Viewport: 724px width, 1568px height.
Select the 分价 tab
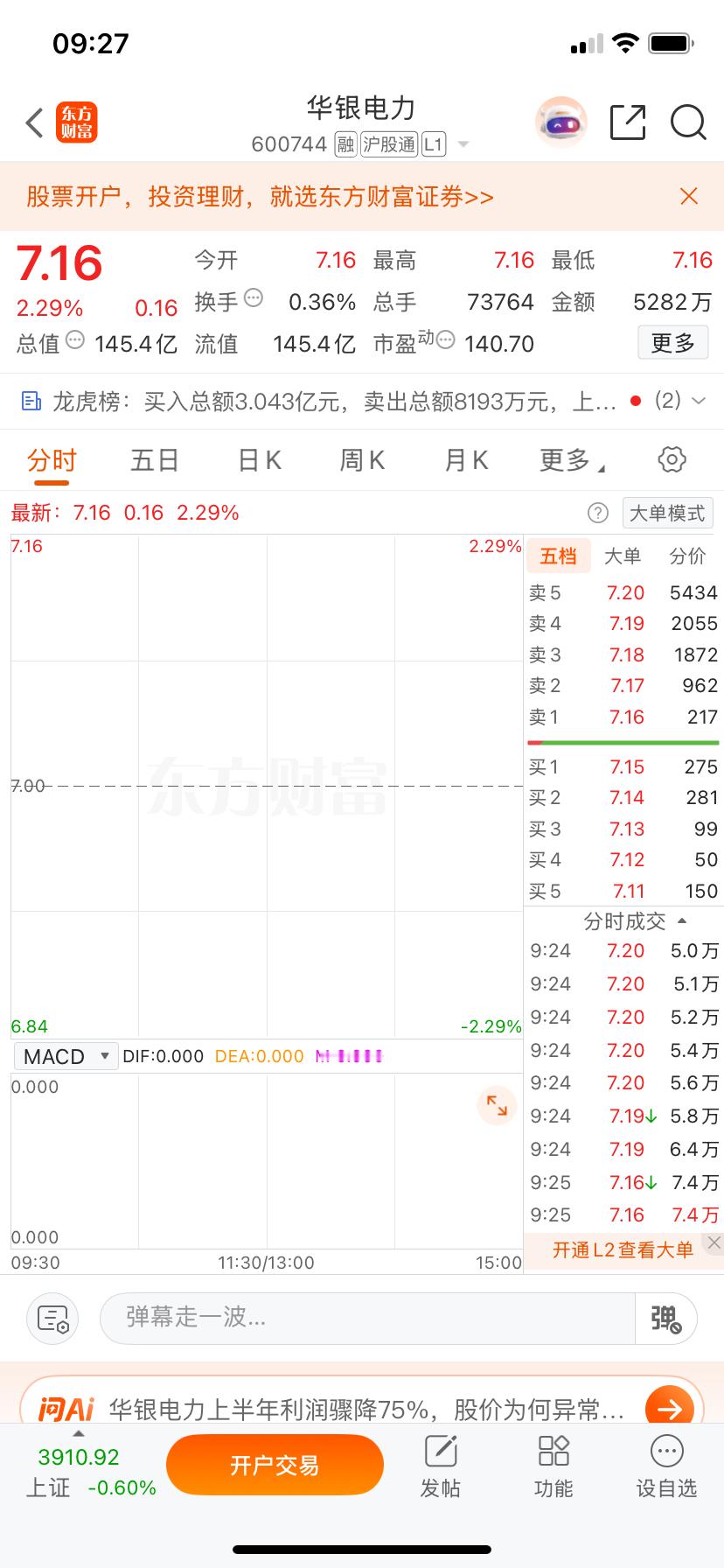click(687, 556)
